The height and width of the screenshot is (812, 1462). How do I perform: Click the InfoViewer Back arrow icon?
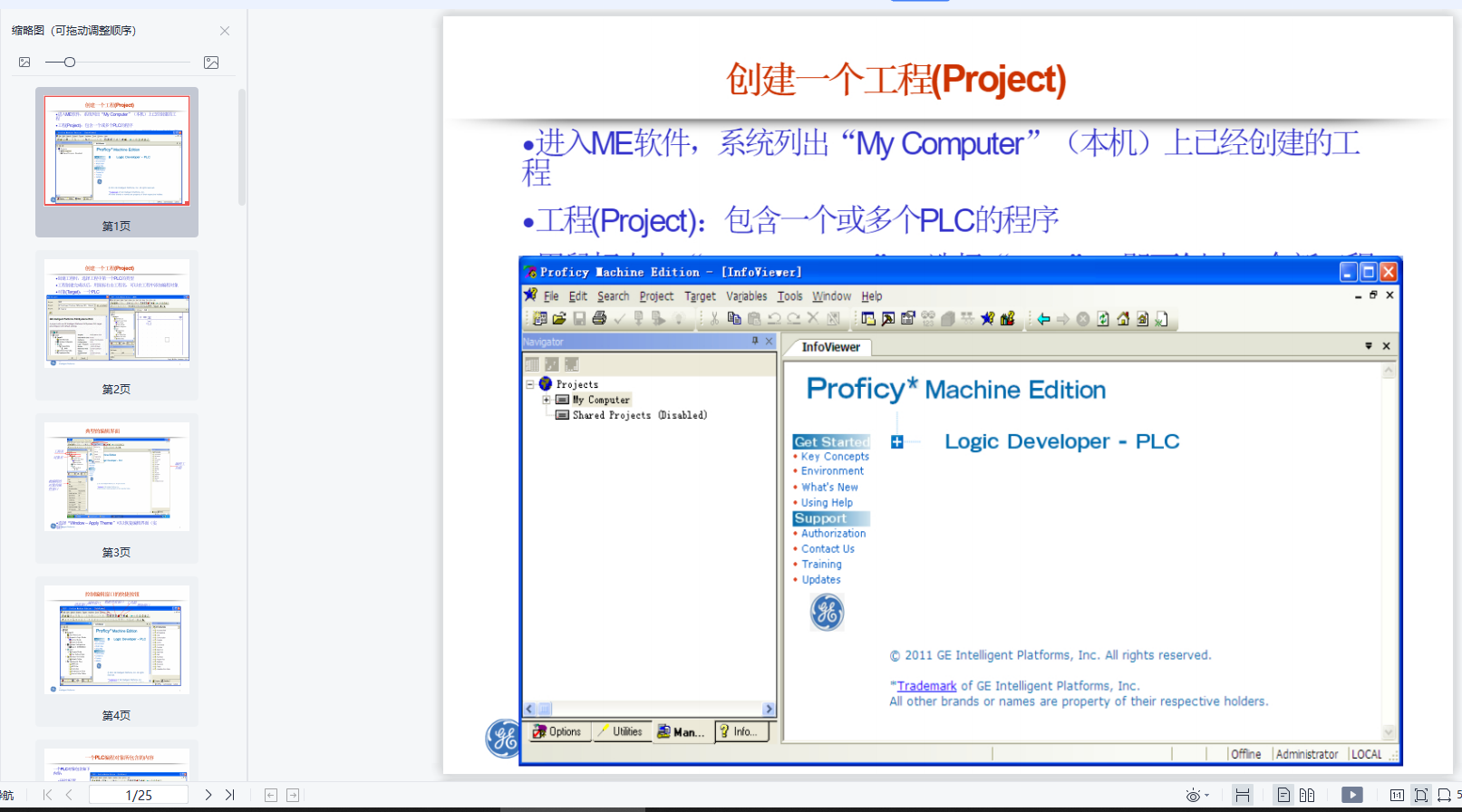click(x=1043, y=319)
